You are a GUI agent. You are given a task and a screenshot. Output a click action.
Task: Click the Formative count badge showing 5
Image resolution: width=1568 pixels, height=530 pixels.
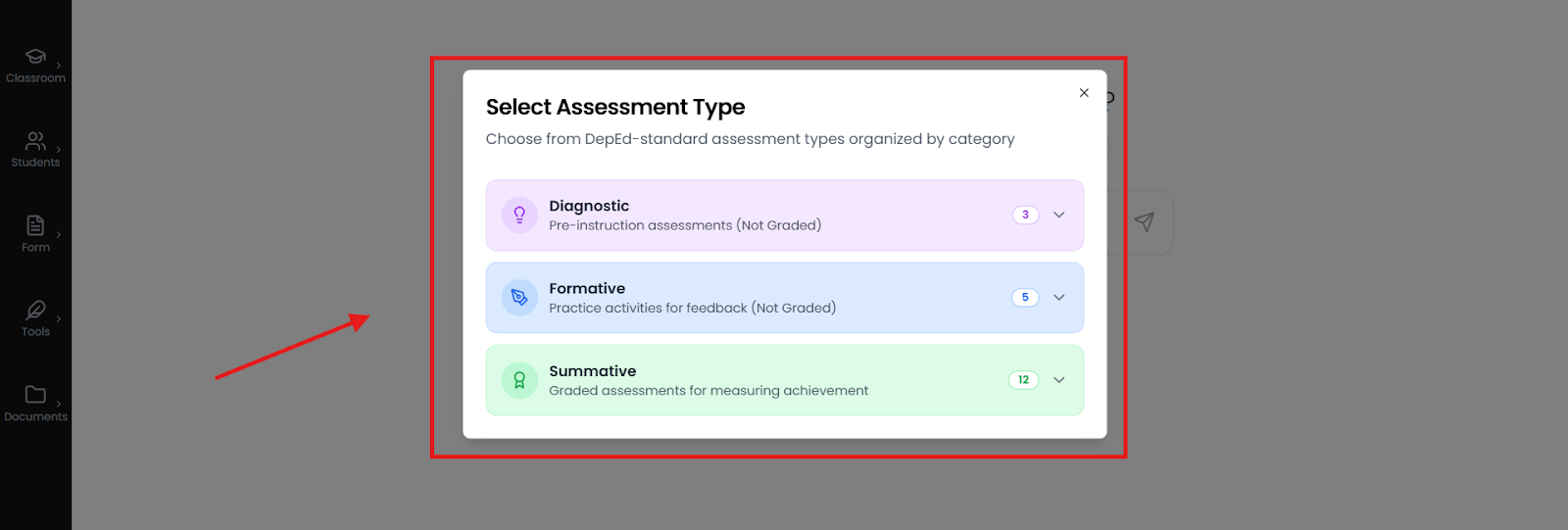(1025, 298)
